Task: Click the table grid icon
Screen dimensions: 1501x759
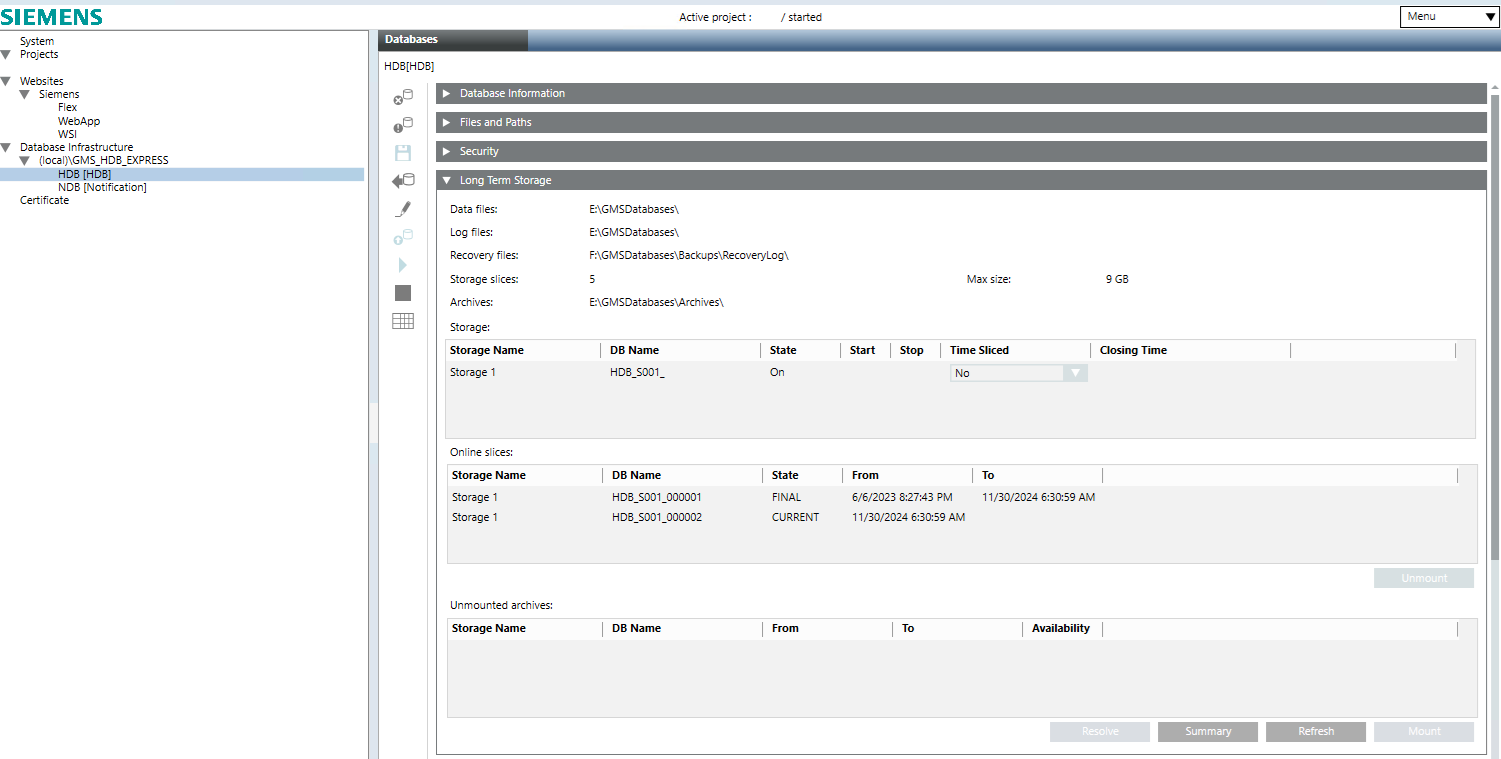Action: [x=403, y=321]
